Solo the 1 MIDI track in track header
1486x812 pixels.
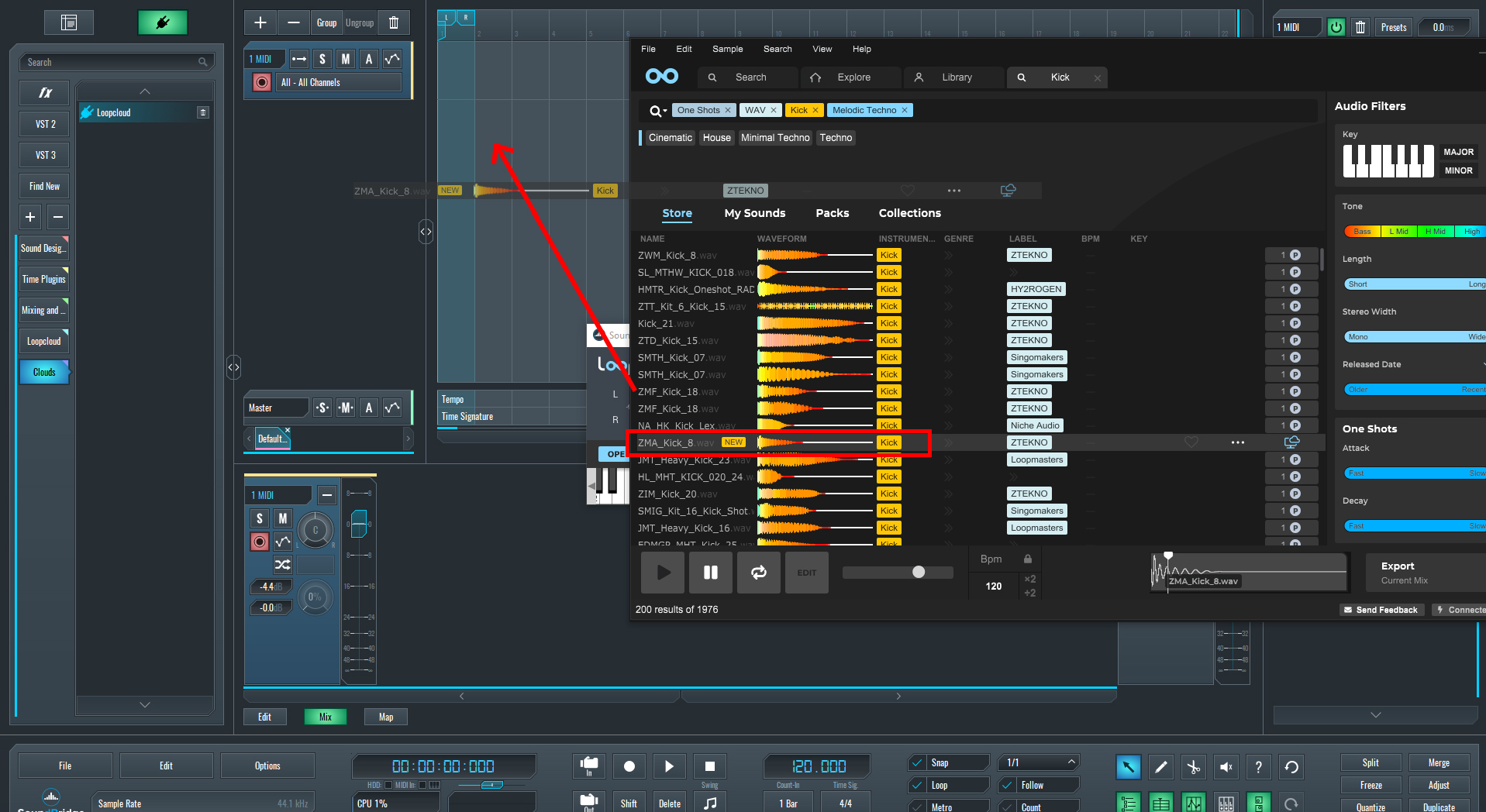click(x=322, y=59)
